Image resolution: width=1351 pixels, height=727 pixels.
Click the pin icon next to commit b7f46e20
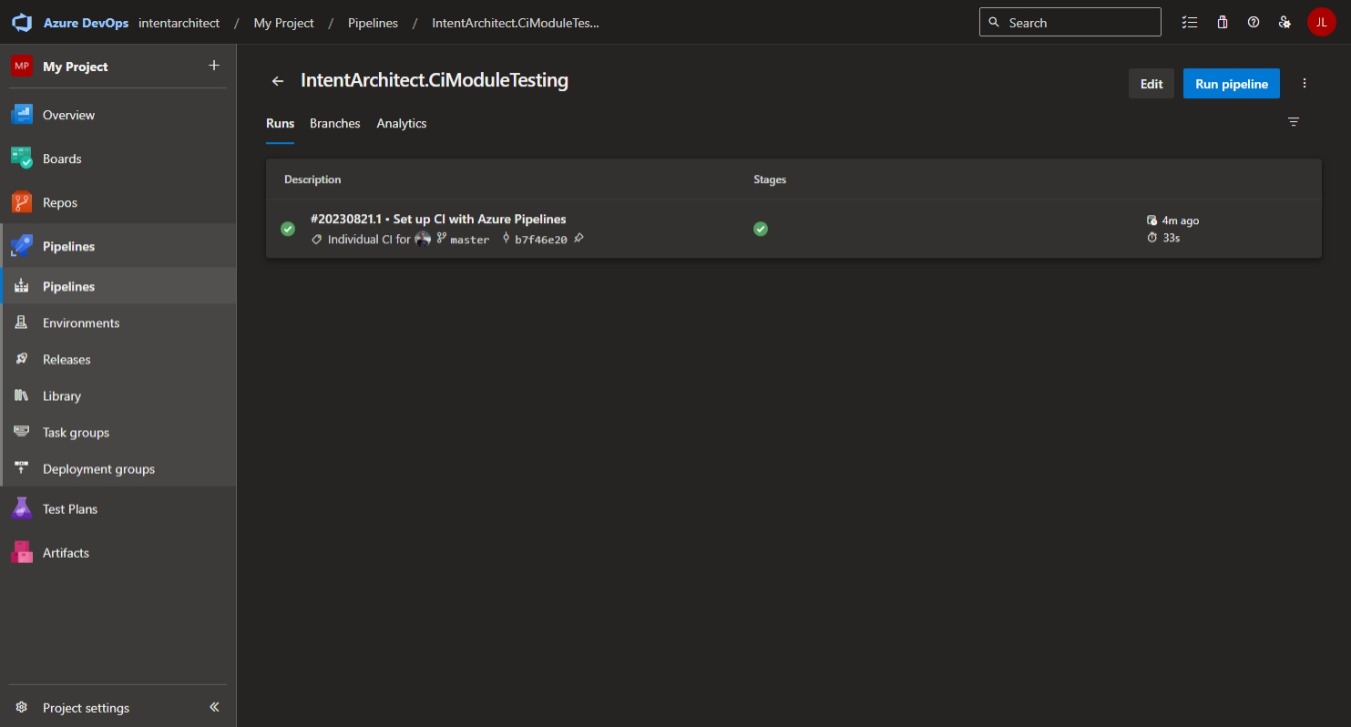tap(579, 239)
